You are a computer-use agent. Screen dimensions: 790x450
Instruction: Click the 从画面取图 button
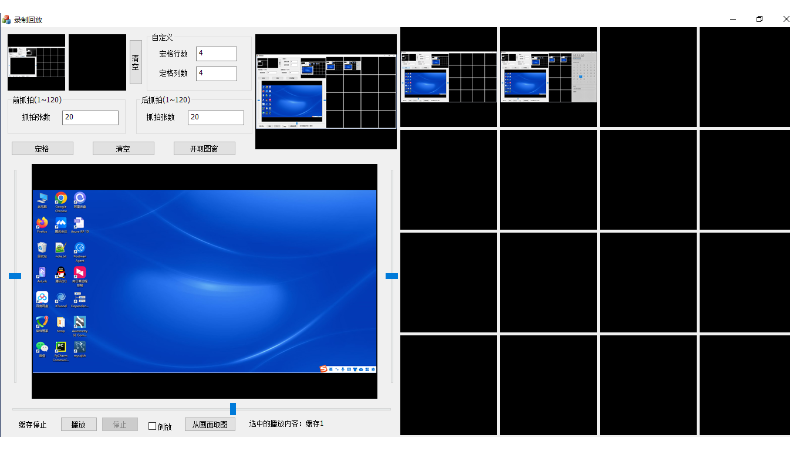pyautogui.click(x=210, y=424)
